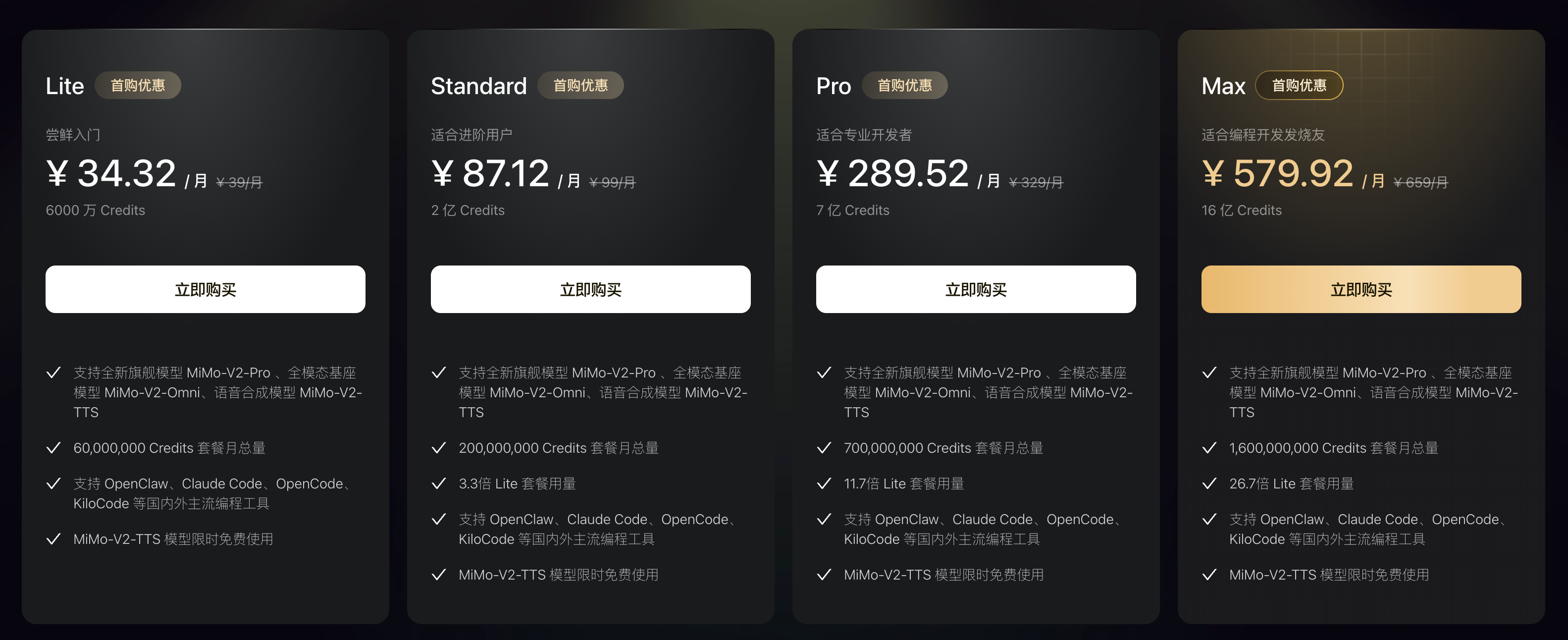Click checkmark next to 3.3倍 Lite 套餐用量
Viewport: 1568px width, 640px height.
[438, 483]
